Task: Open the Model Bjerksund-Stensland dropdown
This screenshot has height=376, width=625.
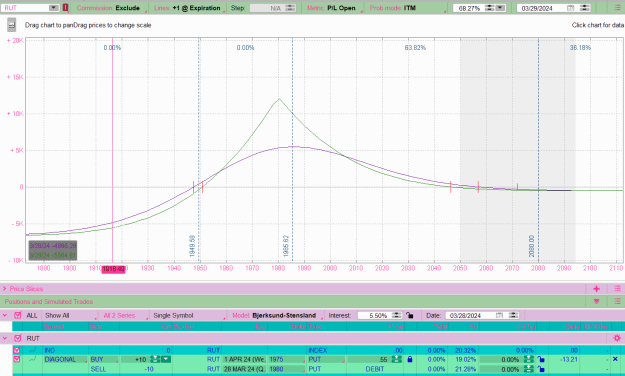Action: [277, 315]
